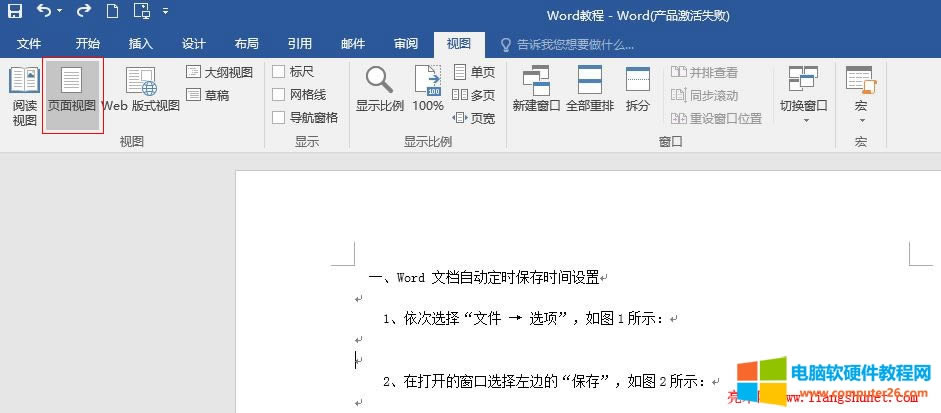The height and width of the screenshot is (413, 941).
Task: Switch to the 开始 tab
Action: click(88, 44)
